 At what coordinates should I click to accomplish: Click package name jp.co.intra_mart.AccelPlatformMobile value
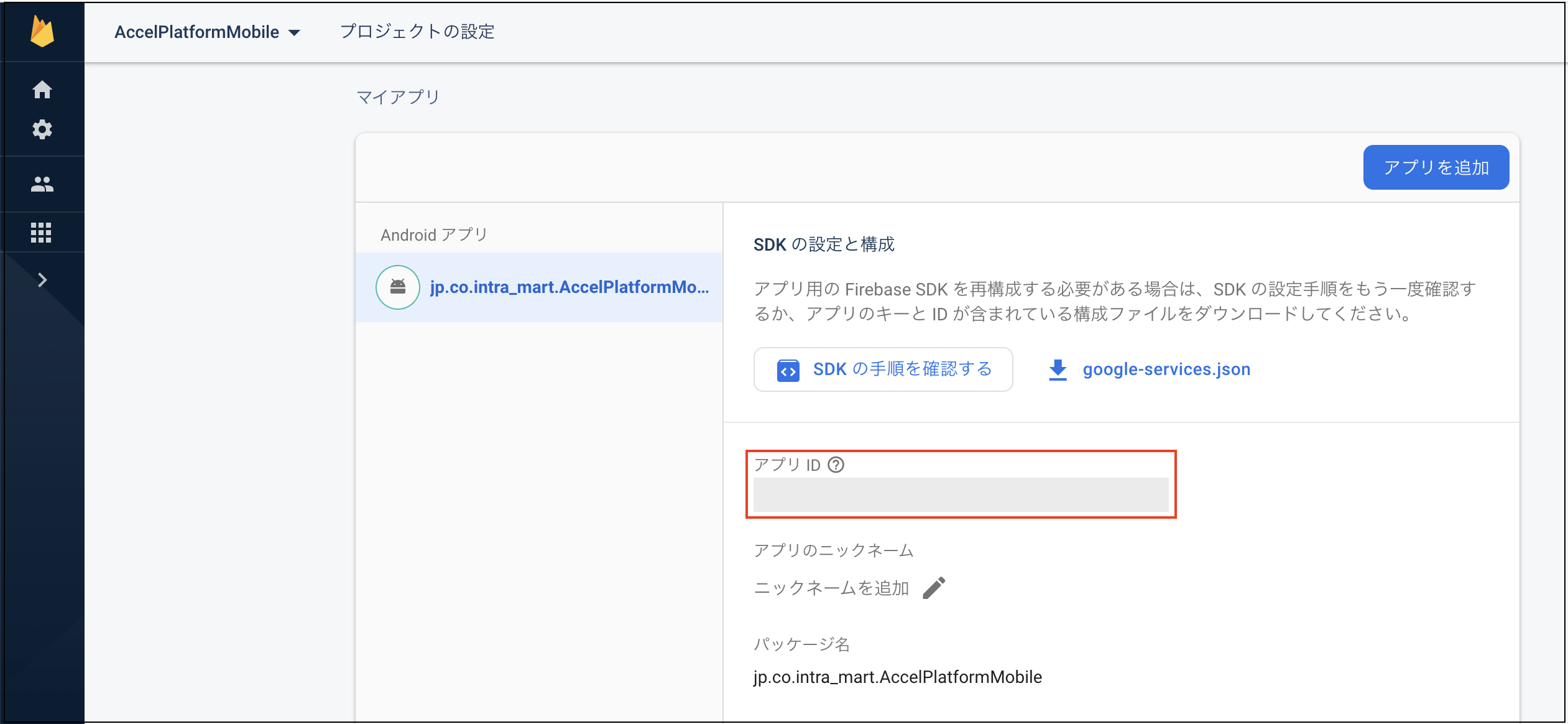coord(897,677)
